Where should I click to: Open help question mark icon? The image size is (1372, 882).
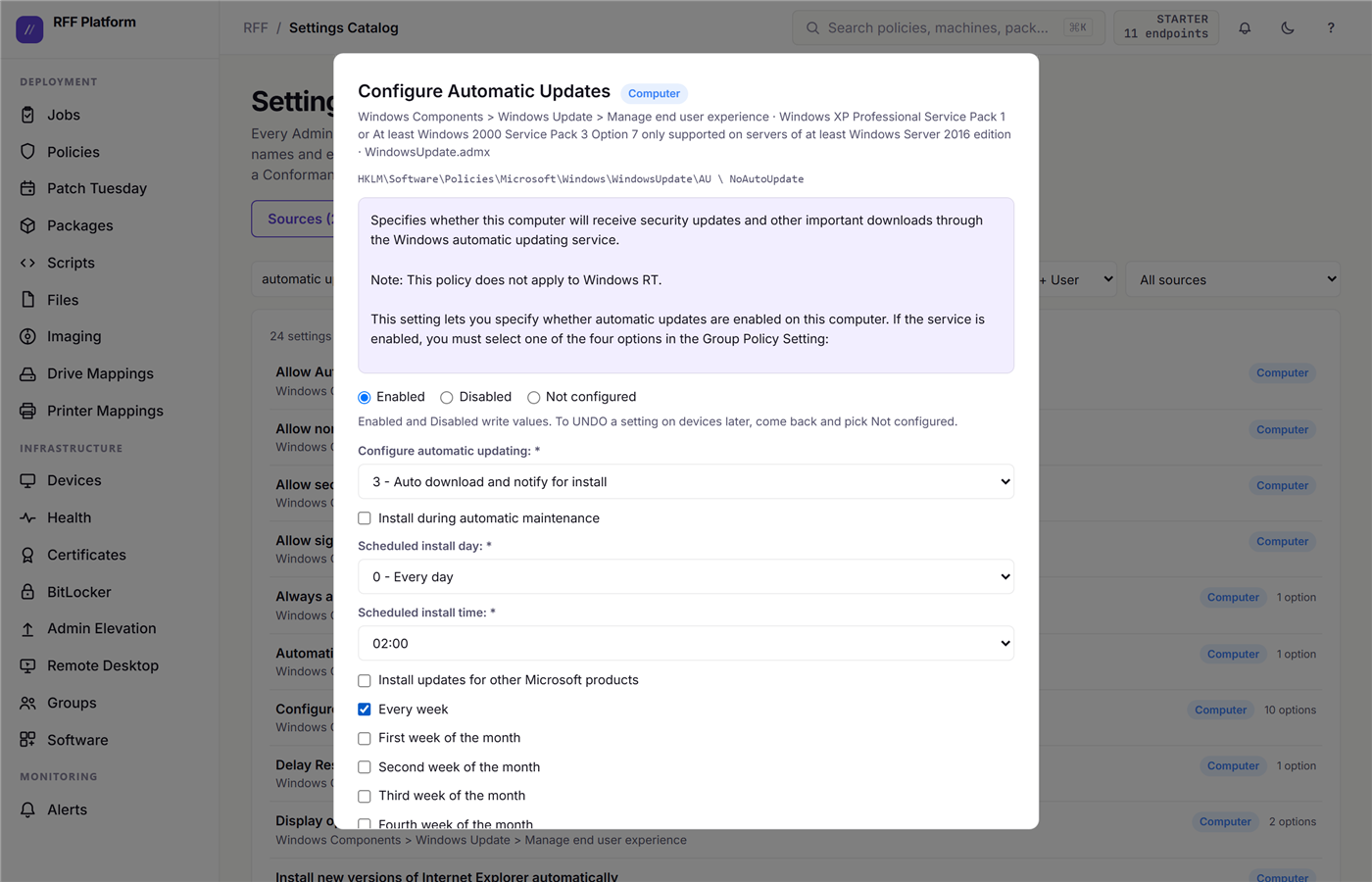(1331, 27)
